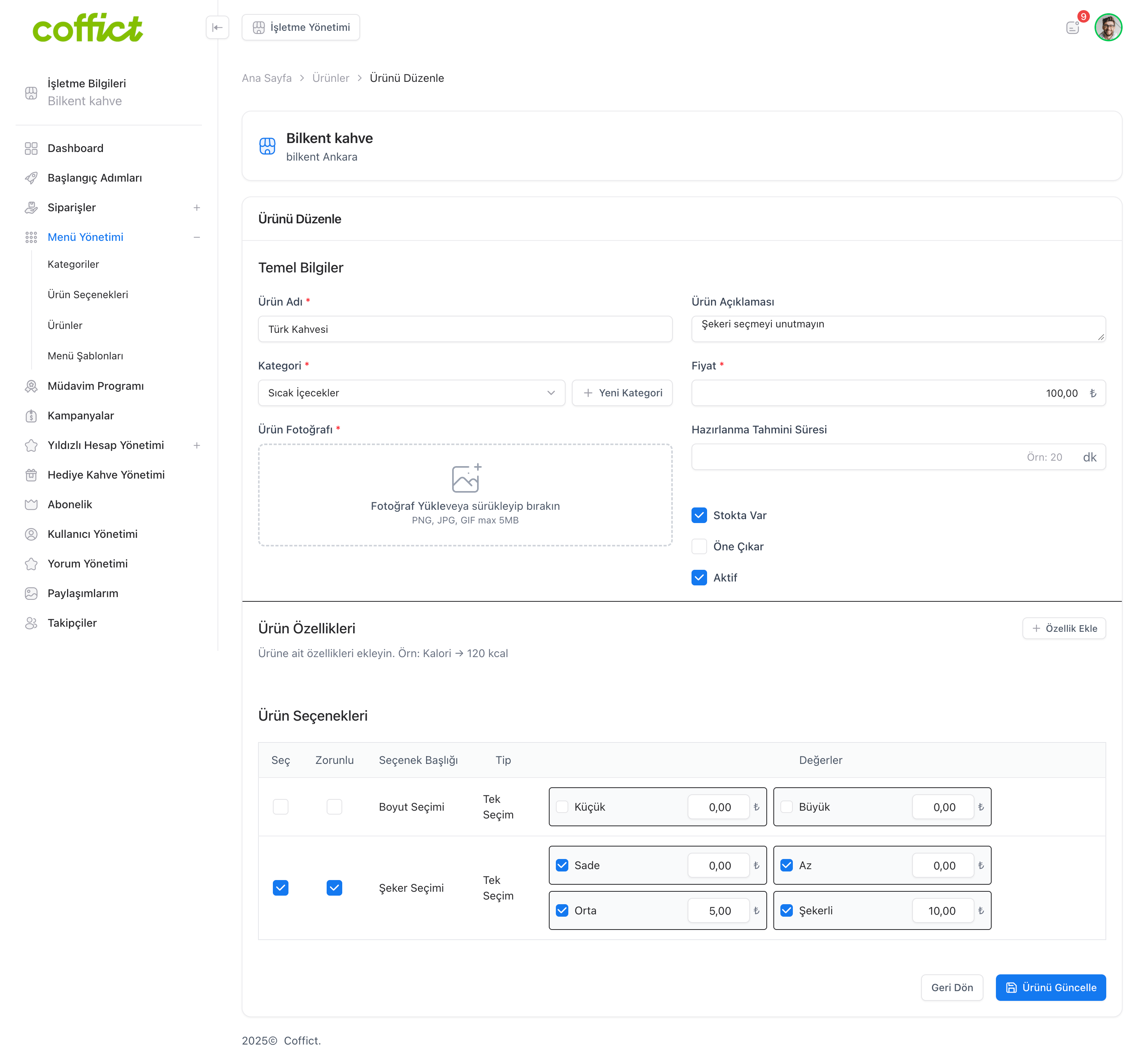Click the Kampanyalar money bag icon
This screenshot has height=1064, width=1146.
pyautogui.click(x=31, y=416)
